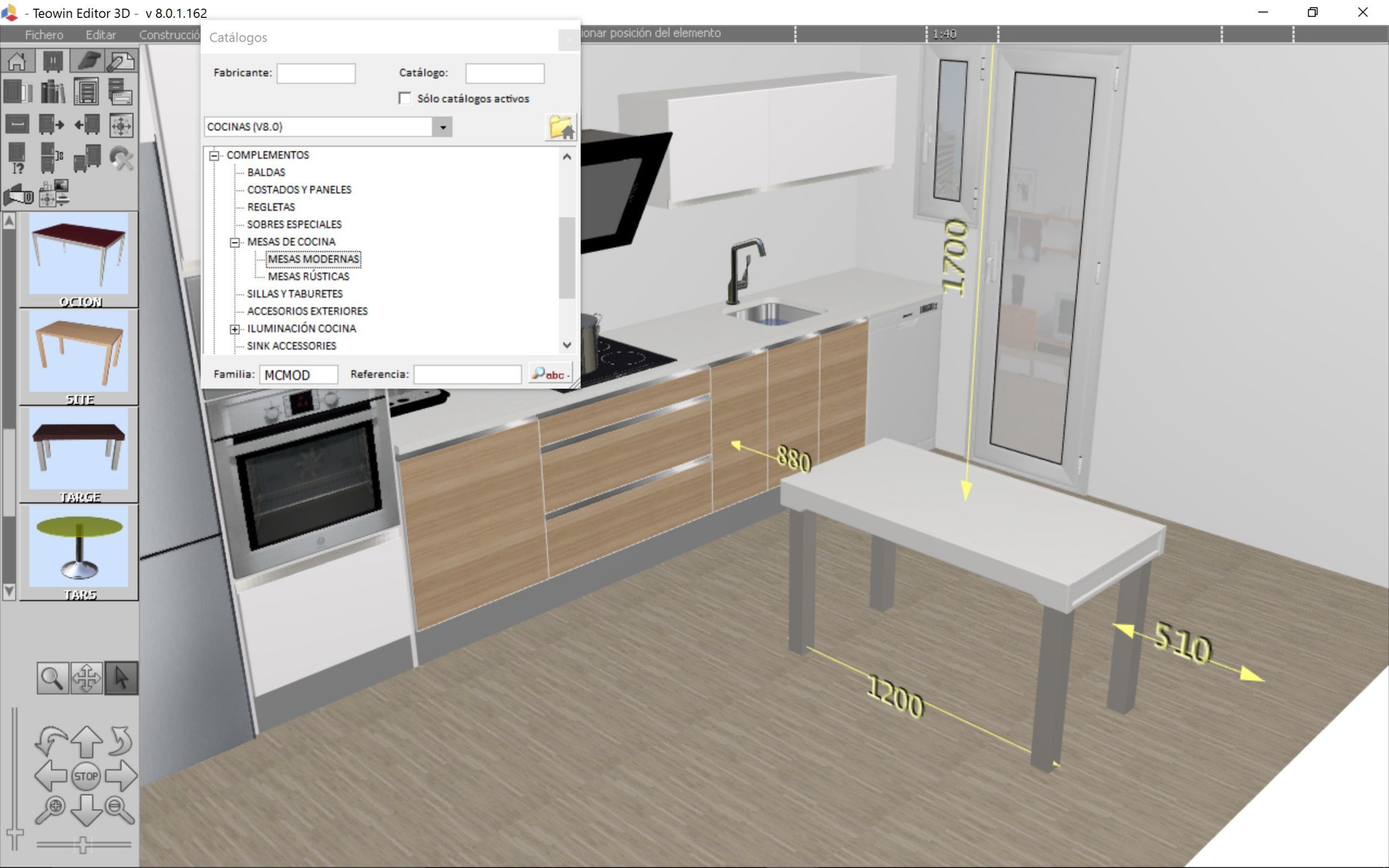Select the OCION table thumbnail

coord(79,259)
